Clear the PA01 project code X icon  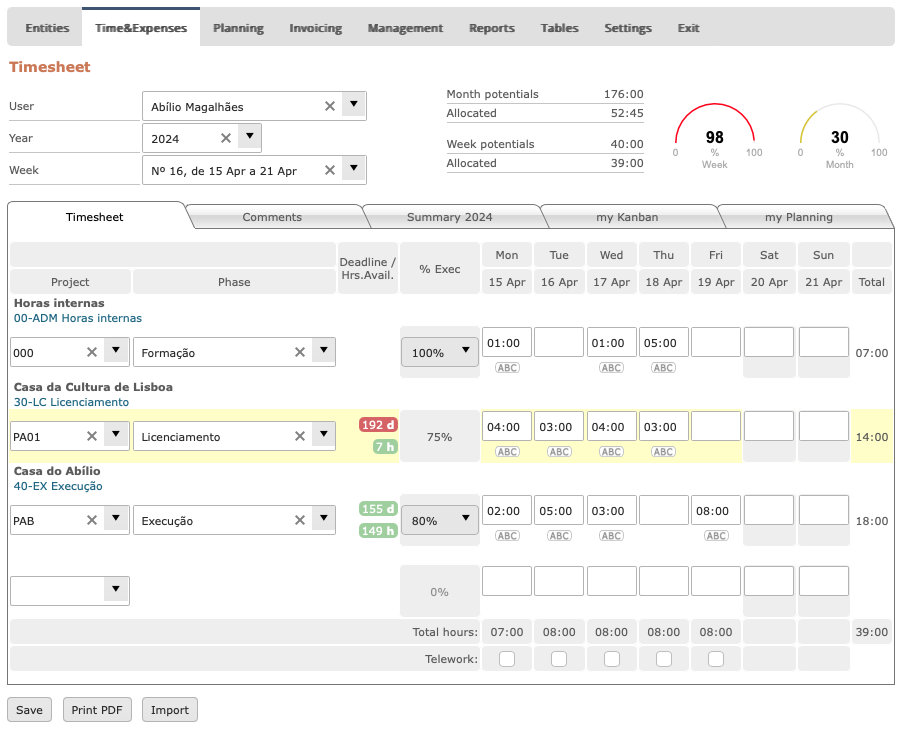92,436
